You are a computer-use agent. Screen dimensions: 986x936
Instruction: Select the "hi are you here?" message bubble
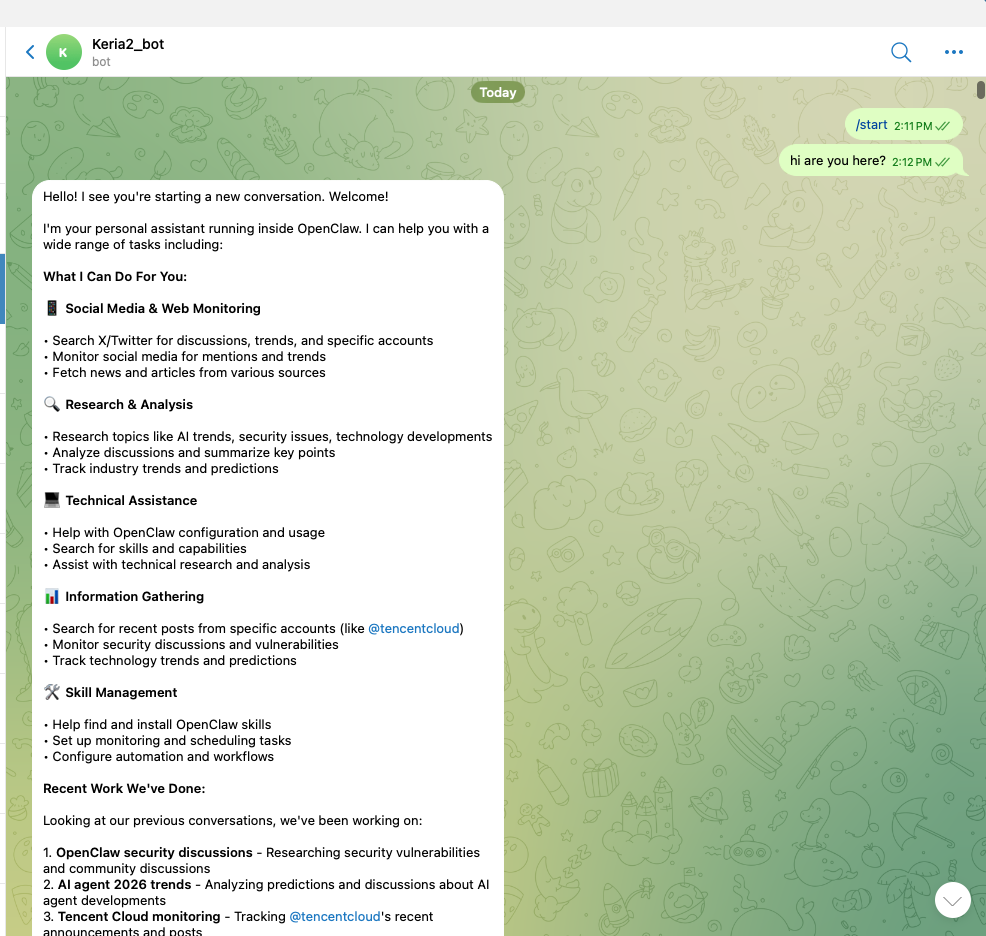tap(837, 160)
